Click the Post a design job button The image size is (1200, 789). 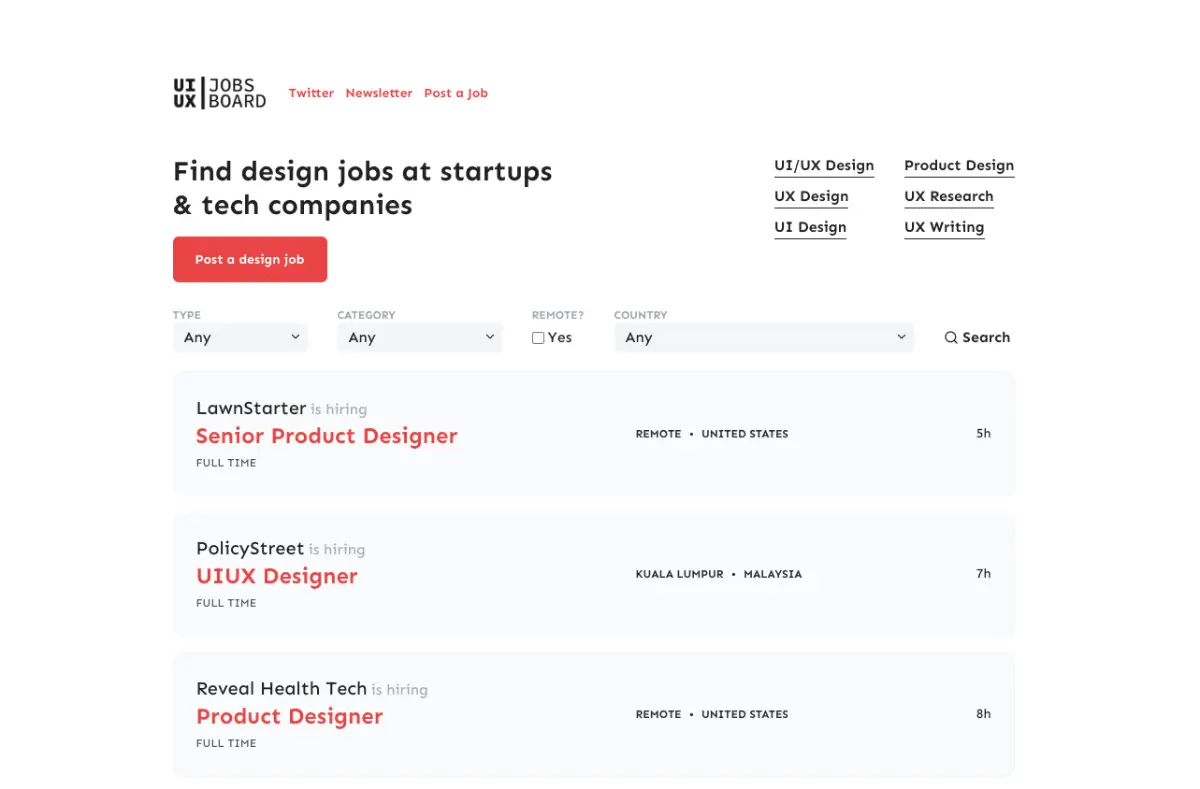pos(249,259)
